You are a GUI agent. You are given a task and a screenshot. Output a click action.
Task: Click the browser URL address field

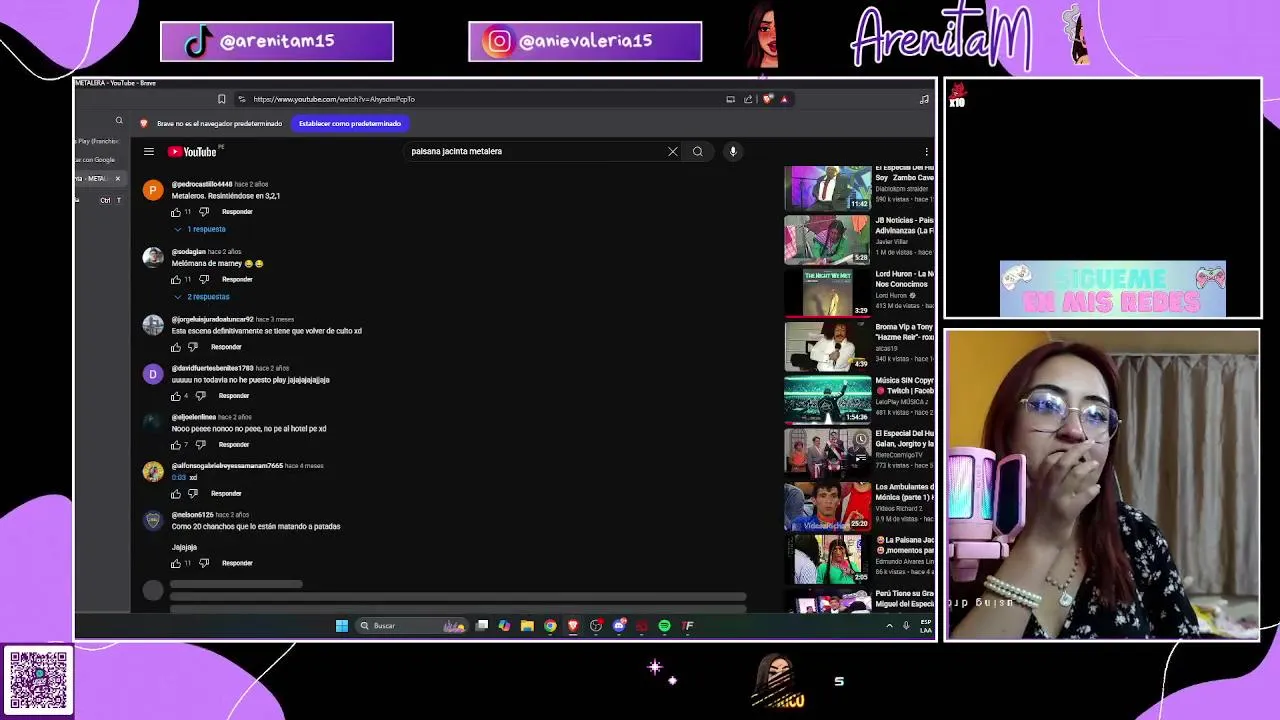pos(480,99)
